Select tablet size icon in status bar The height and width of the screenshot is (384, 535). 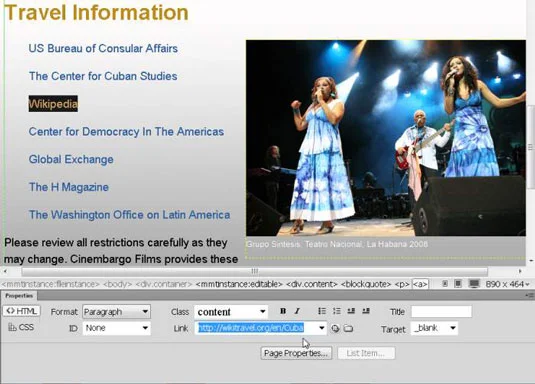tap(458, 284)
